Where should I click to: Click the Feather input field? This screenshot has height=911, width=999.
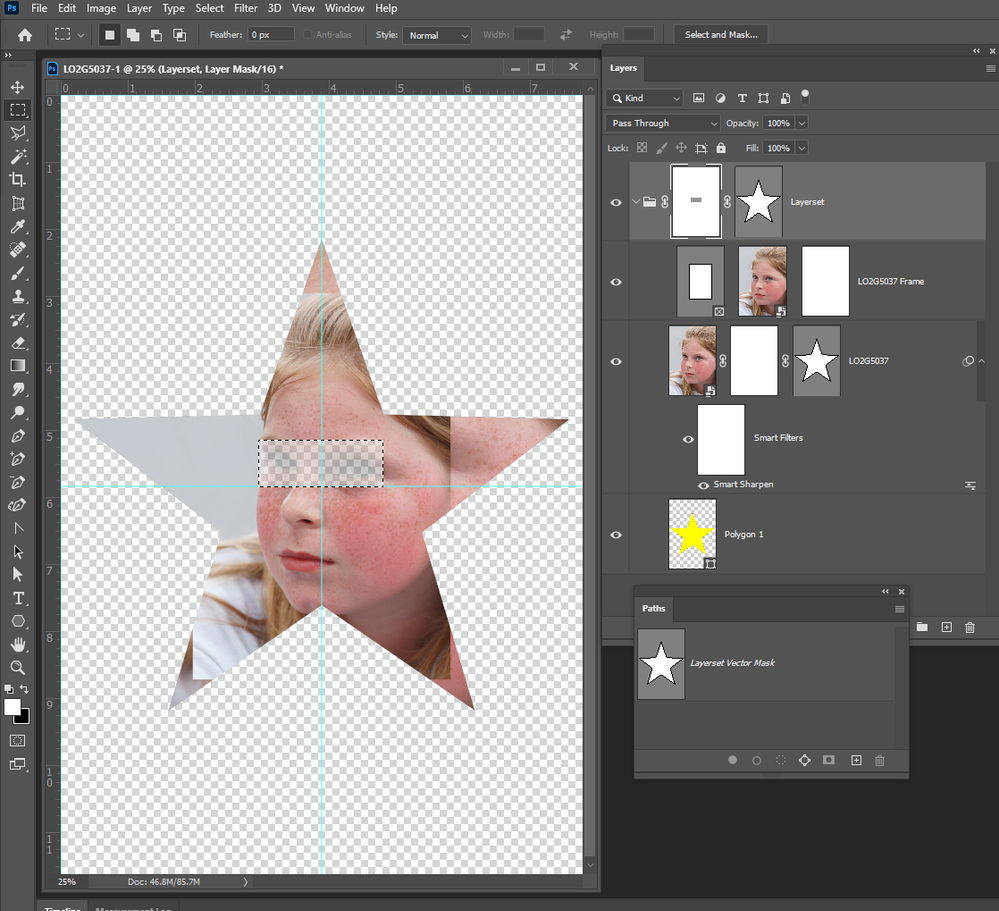(x=271, y=34)
